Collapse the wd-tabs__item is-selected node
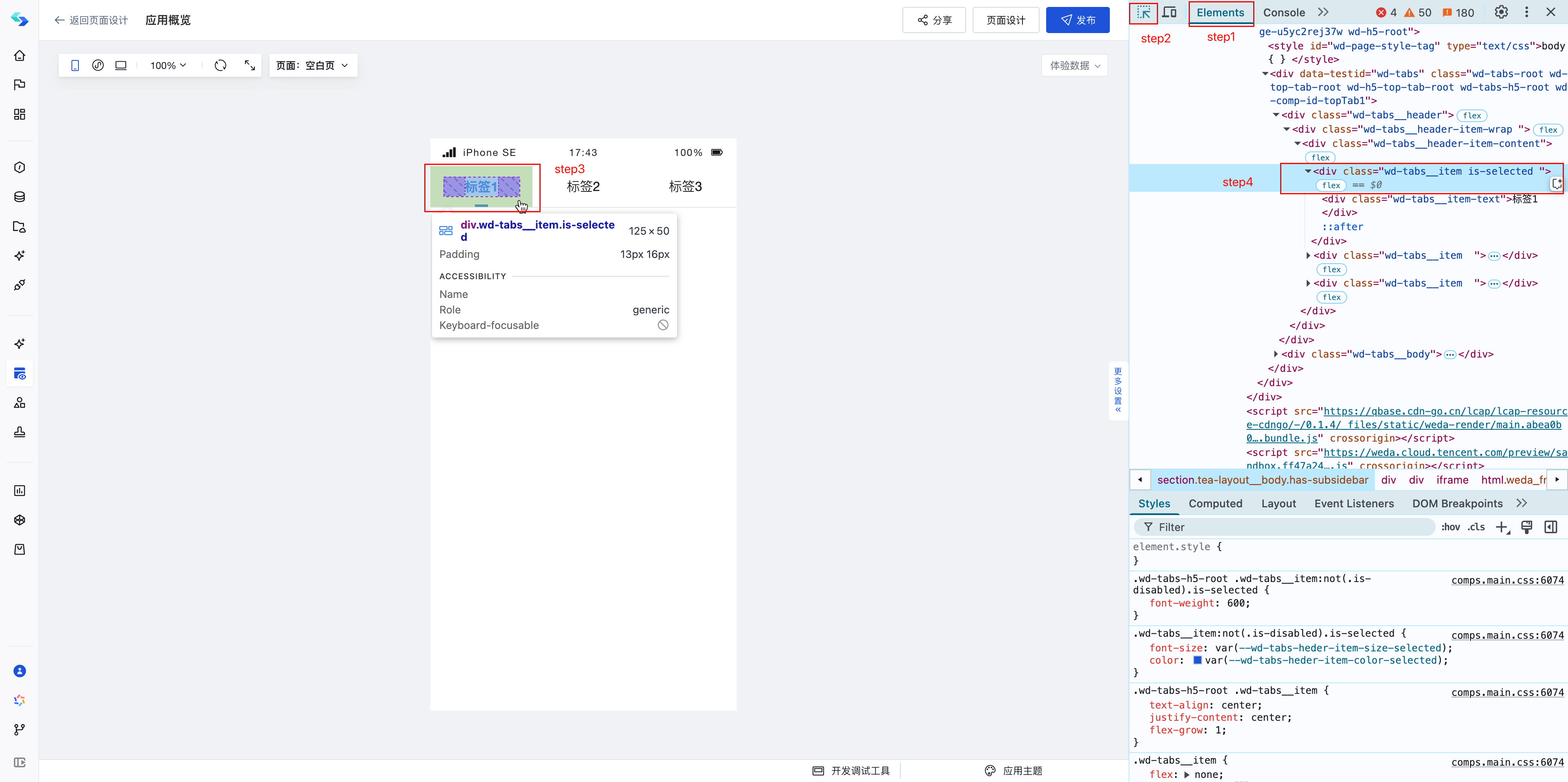This screenshot has height=782, width=1568. coord(1307,171)
